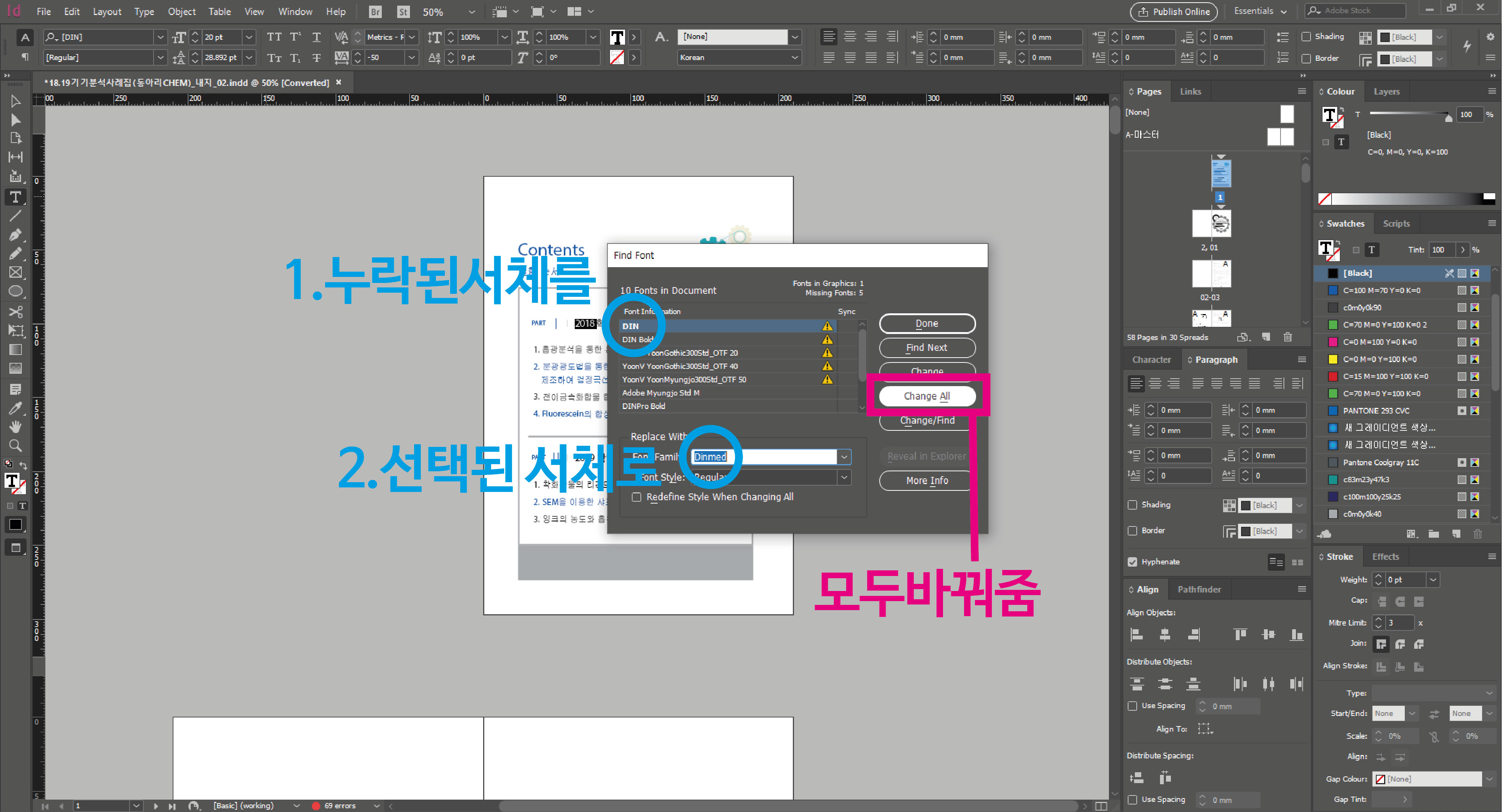Viewport: 1502px width, 812px height.
Task: Select the Scissors tool
Action: coord(16,311)
